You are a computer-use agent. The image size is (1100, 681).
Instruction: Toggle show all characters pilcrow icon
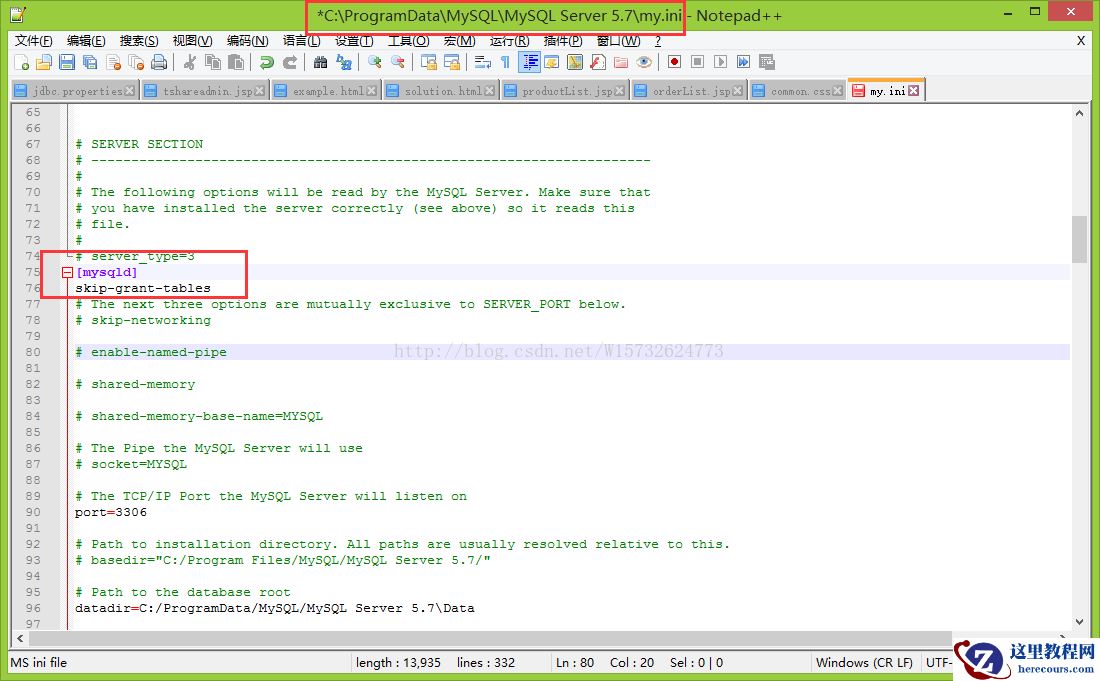(505, 62)
